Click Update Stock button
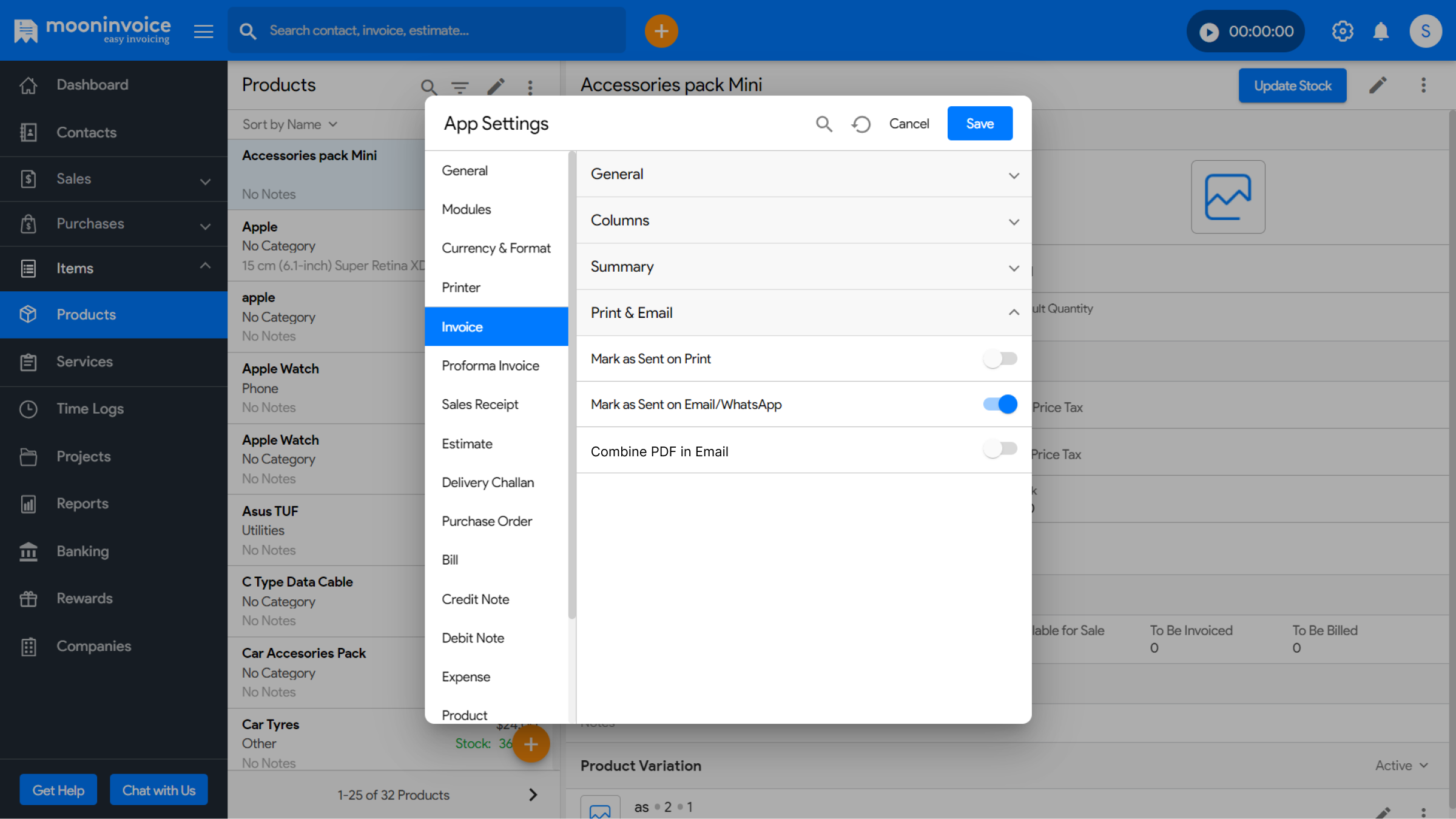Screen dimensions: 1456x819 [1292, 86]
